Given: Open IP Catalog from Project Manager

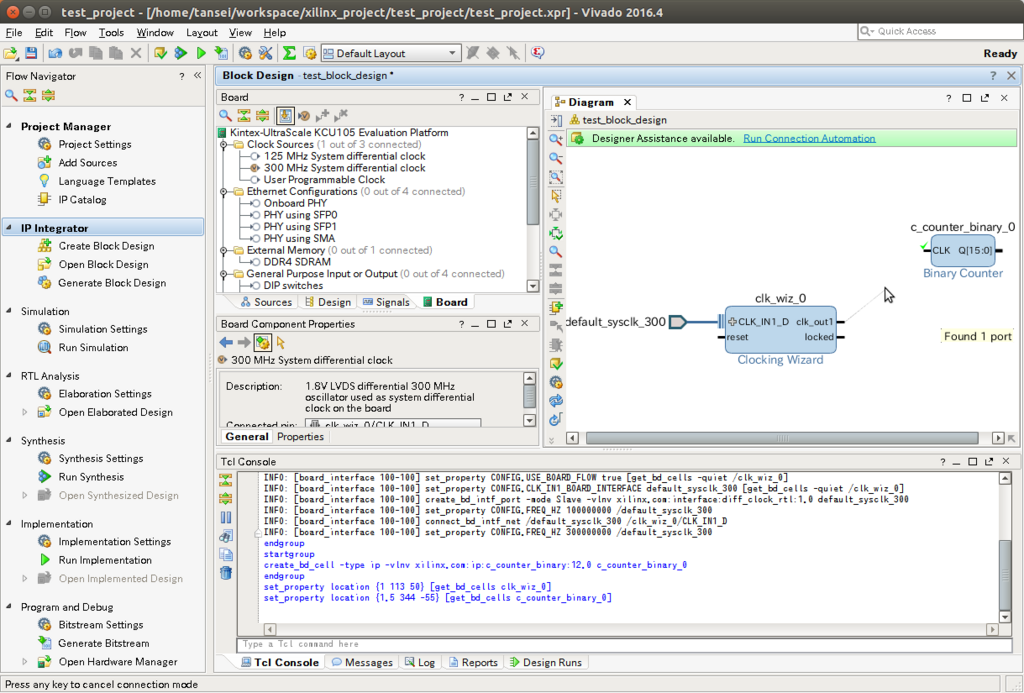Looking at the screenshot, I should coord(82,200).
